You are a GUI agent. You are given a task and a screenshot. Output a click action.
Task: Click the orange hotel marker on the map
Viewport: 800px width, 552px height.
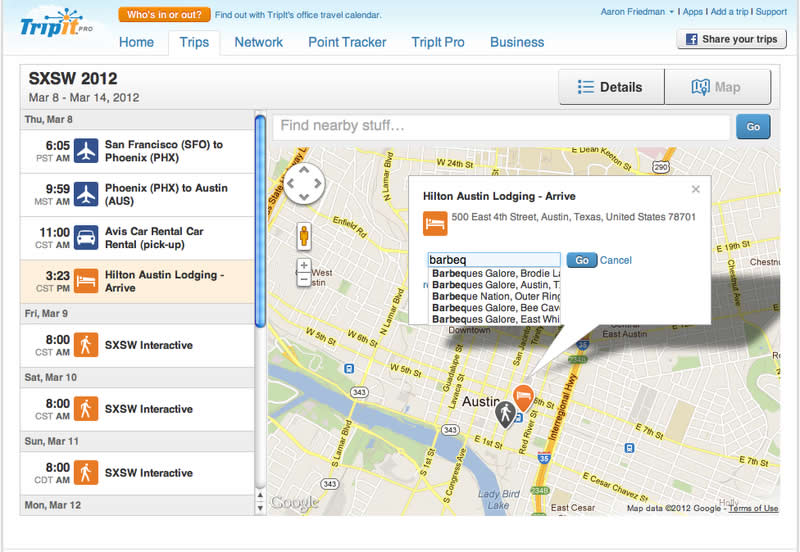523,397
